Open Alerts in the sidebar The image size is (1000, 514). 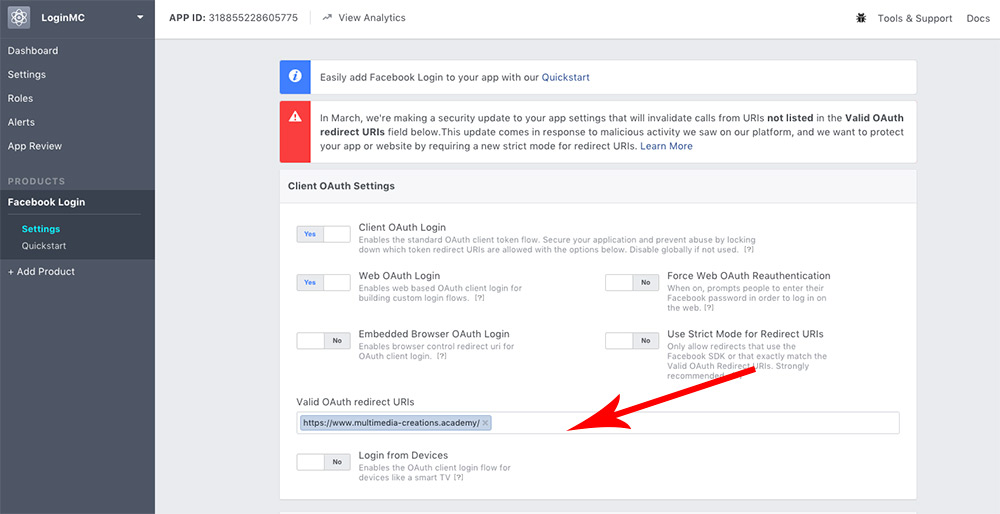tap(21, 122)
